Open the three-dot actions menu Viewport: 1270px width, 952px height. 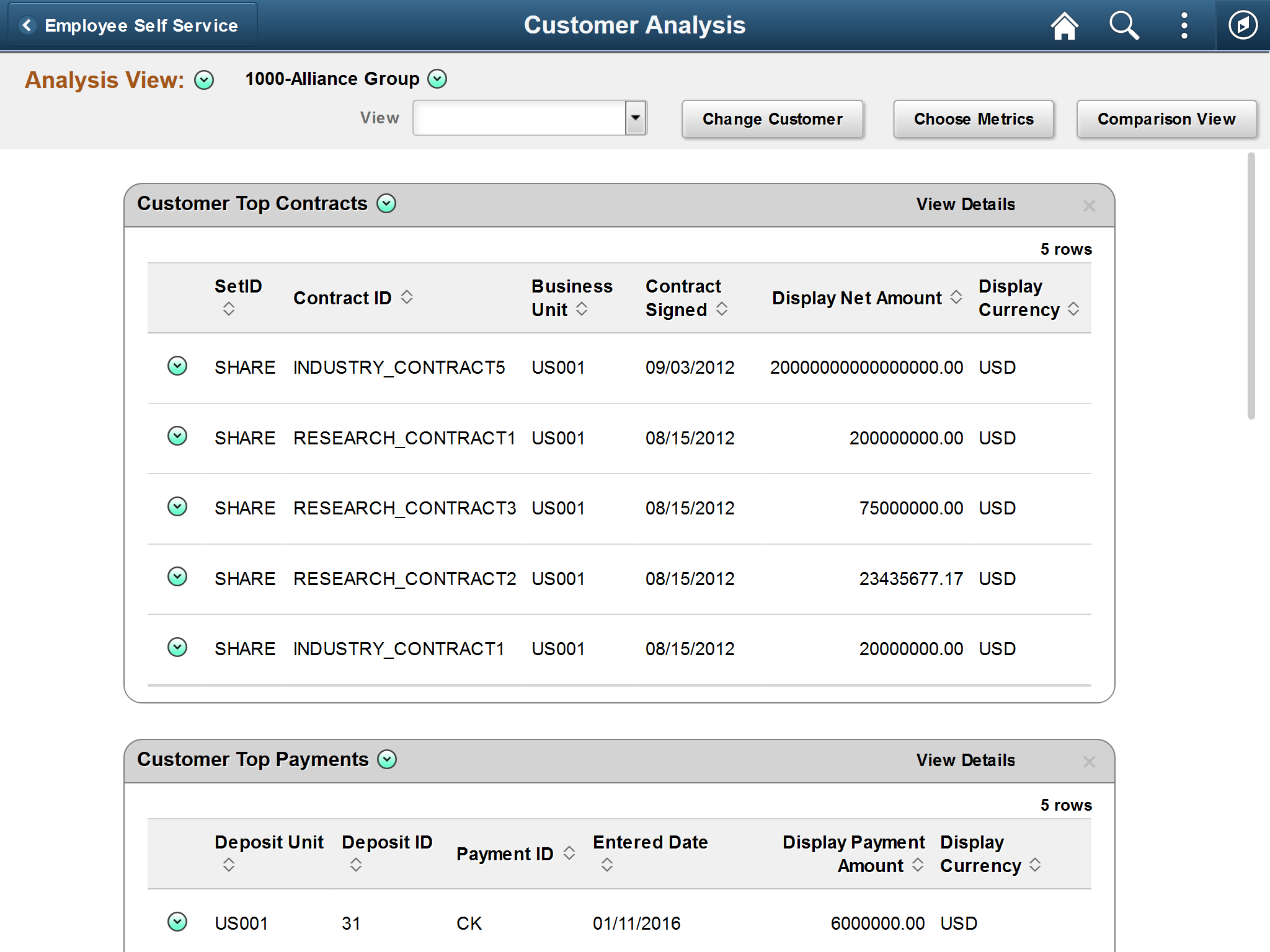(1184, 26)
